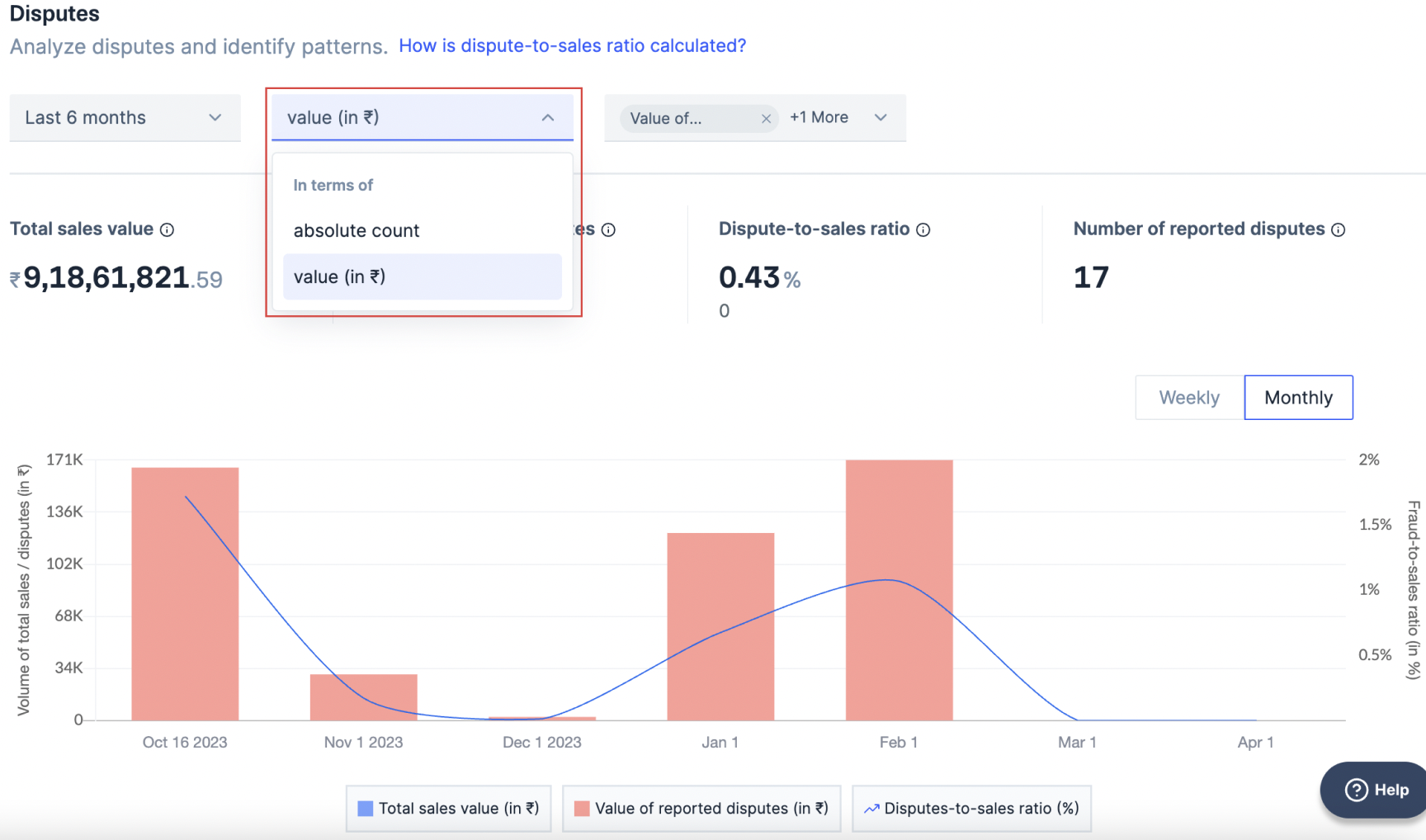This screenshot has width=1426, height=840.
Task: Click the Oct 16 2023 disputes bar
Action: 185,594
